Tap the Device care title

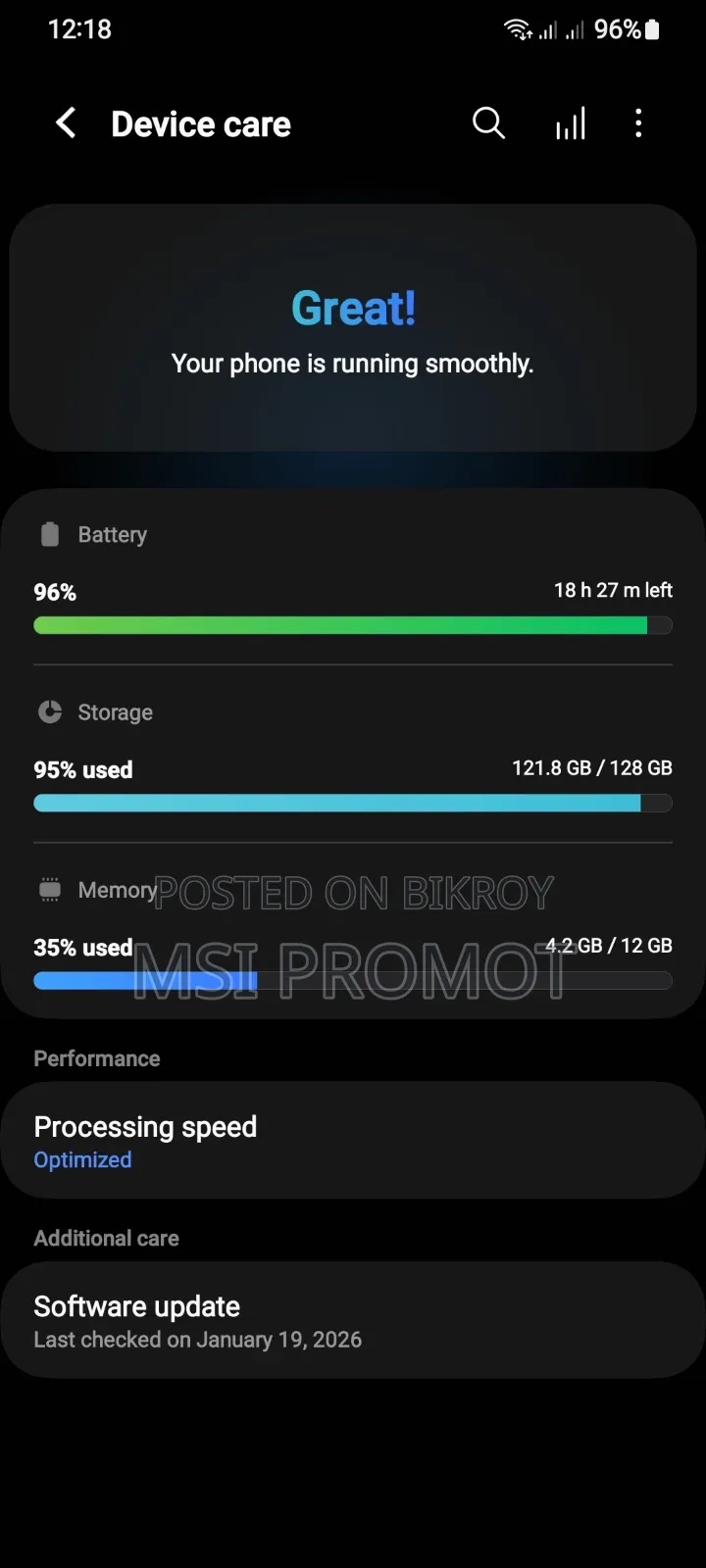click(x=201, y=124)
